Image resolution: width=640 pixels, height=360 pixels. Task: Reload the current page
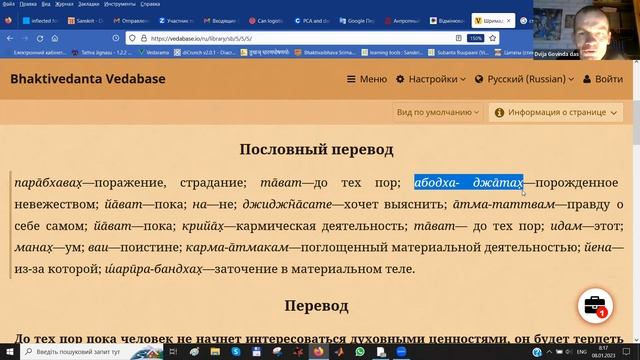40,38
